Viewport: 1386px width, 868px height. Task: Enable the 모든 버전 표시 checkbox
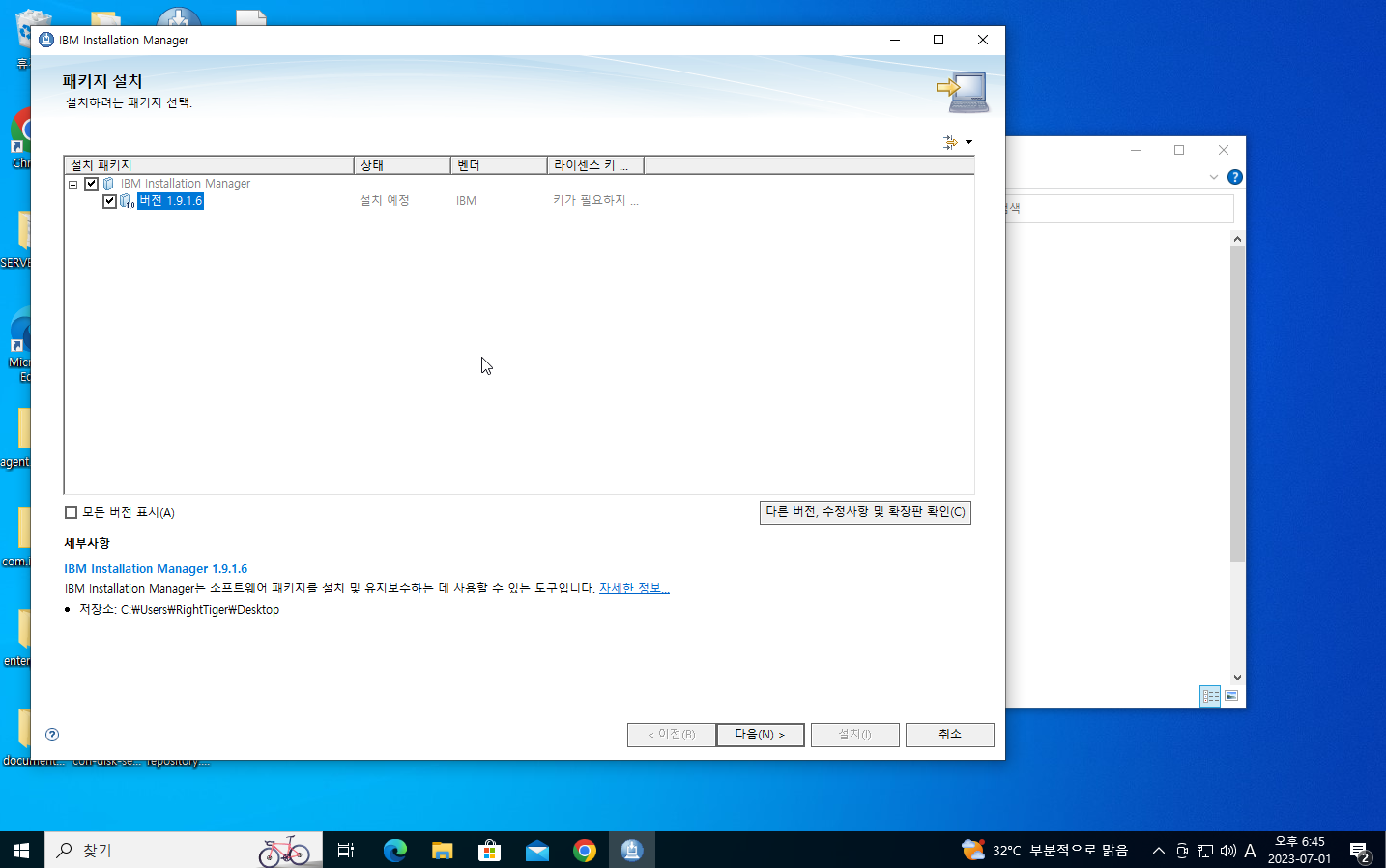coord(71,513)
